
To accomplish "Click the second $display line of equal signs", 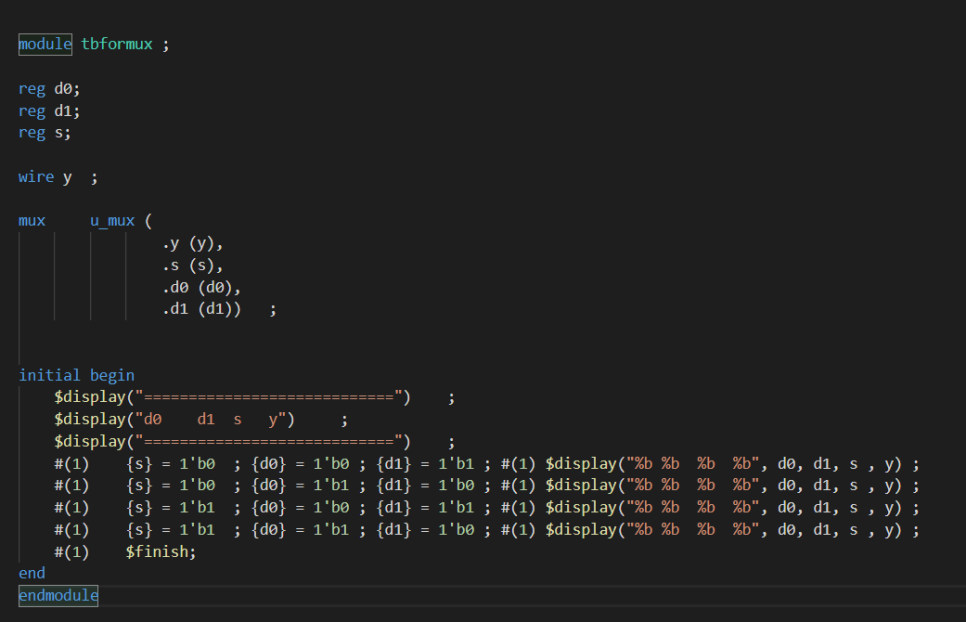I will (254, 442).
